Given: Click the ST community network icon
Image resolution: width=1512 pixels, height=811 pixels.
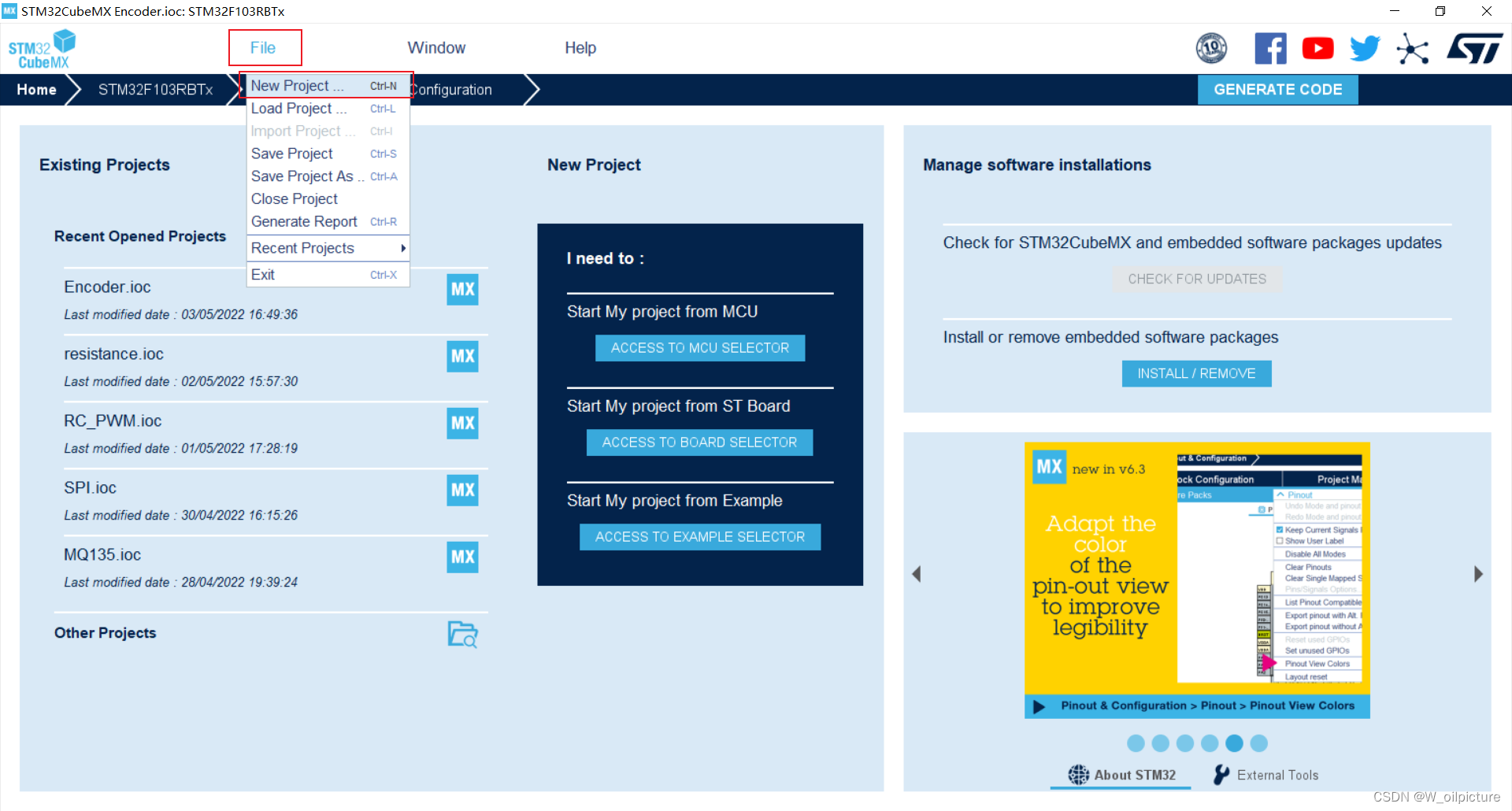Looking at the screenshot, I should pyautogui.click(x=1413, y=49).
